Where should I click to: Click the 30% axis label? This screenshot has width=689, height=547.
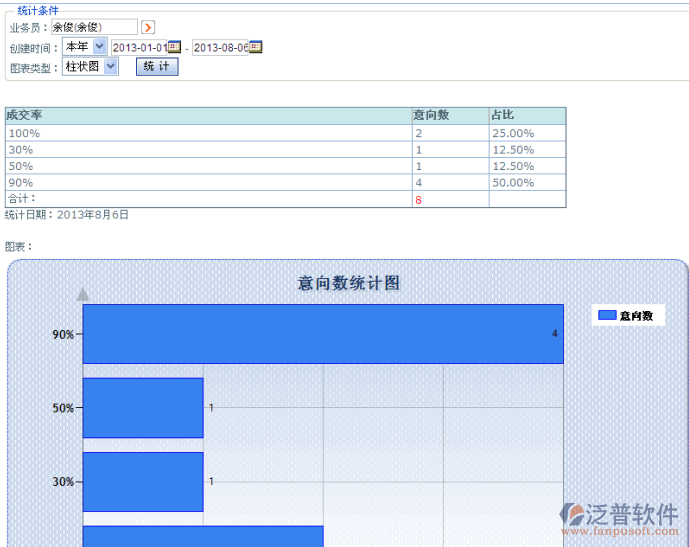pos(63,482)
